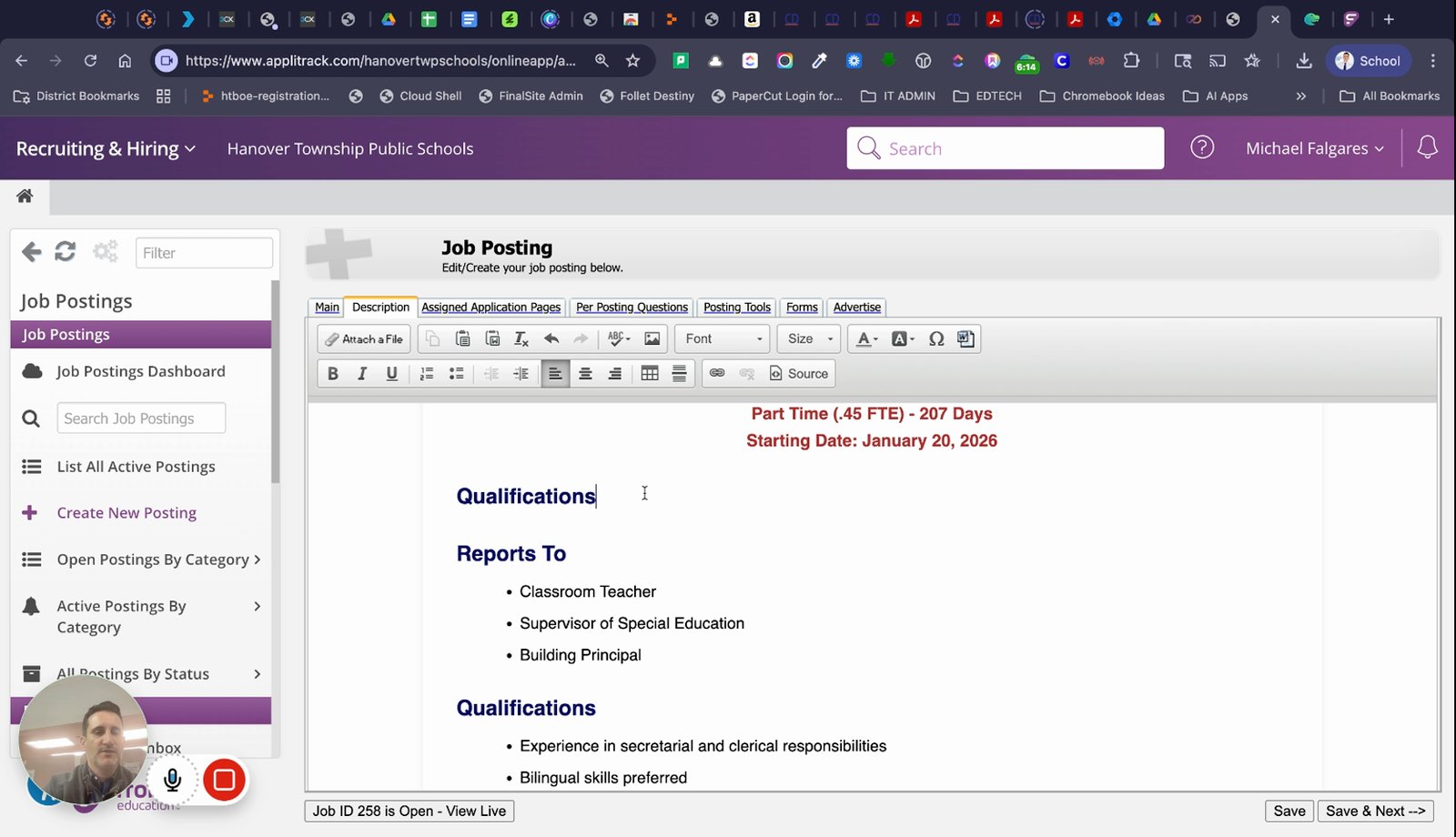Switch to Assigned Application Pages tab
The image size is (1456, 837).
coord(491,308)
